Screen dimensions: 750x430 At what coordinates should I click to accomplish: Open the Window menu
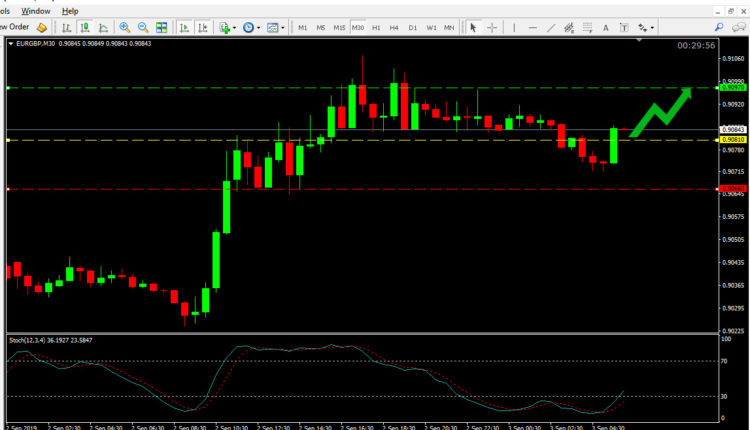(35, 11)
